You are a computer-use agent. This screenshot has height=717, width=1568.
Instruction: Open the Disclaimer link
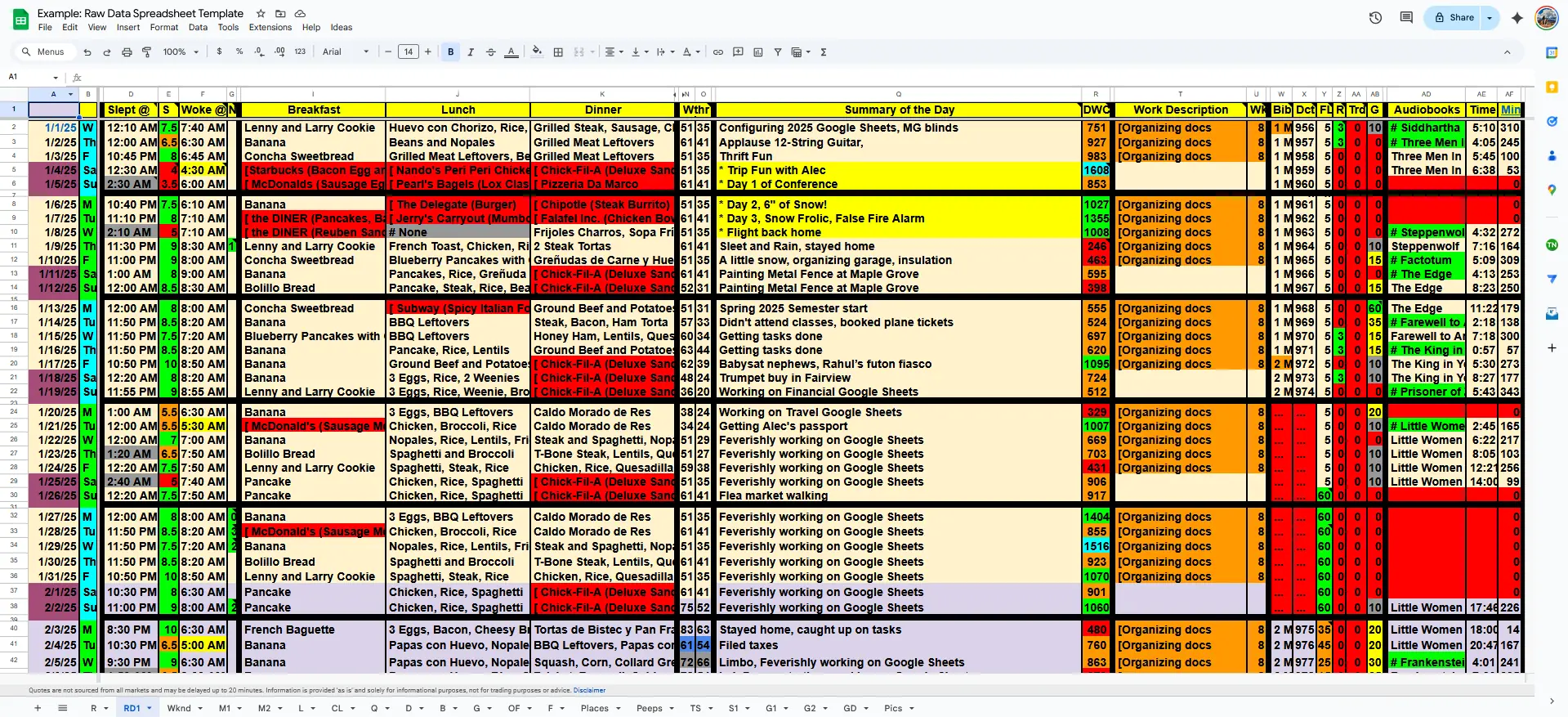point(589,690)
